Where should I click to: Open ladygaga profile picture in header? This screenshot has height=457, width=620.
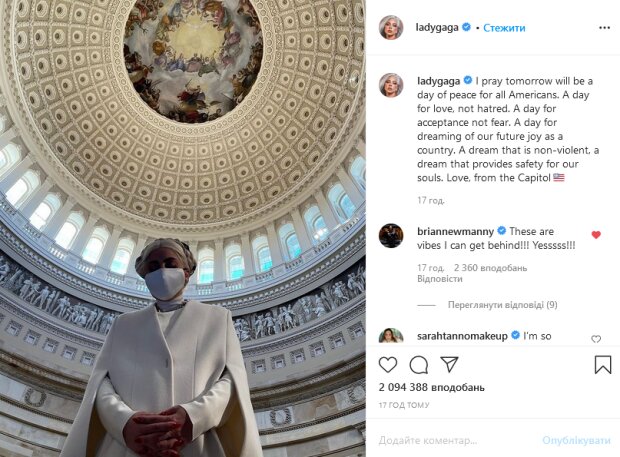coord(391,28)
